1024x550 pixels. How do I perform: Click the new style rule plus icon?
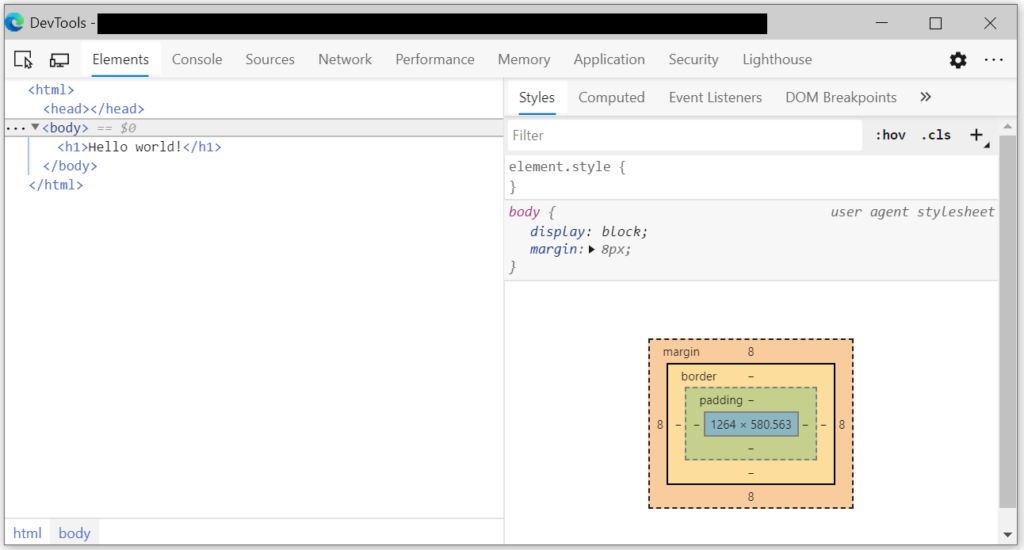977,135
